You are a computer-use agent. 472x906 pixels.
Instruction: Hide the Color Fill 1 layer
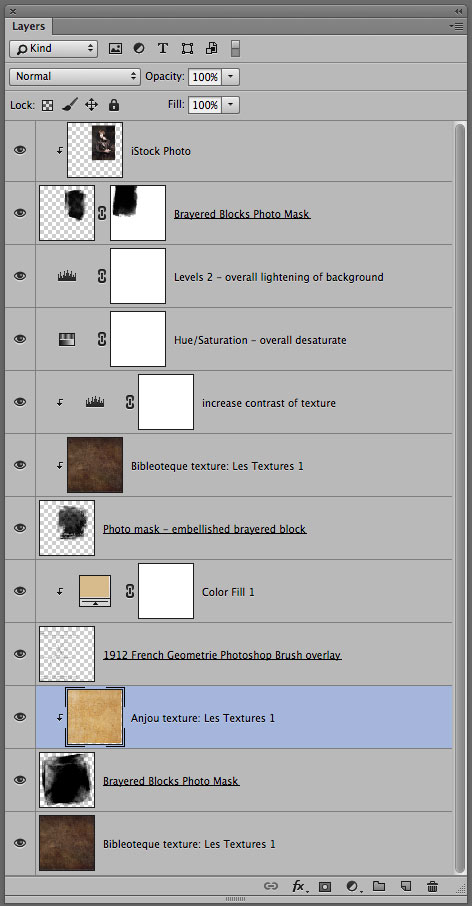pyautogui.click(x=20, y=591)
